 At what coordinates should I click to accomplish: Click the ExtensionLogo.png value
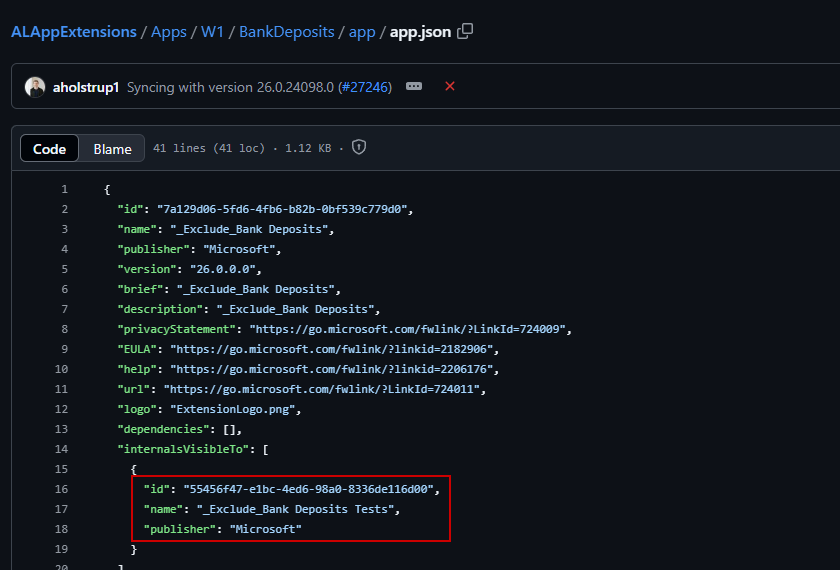[232, 409]
